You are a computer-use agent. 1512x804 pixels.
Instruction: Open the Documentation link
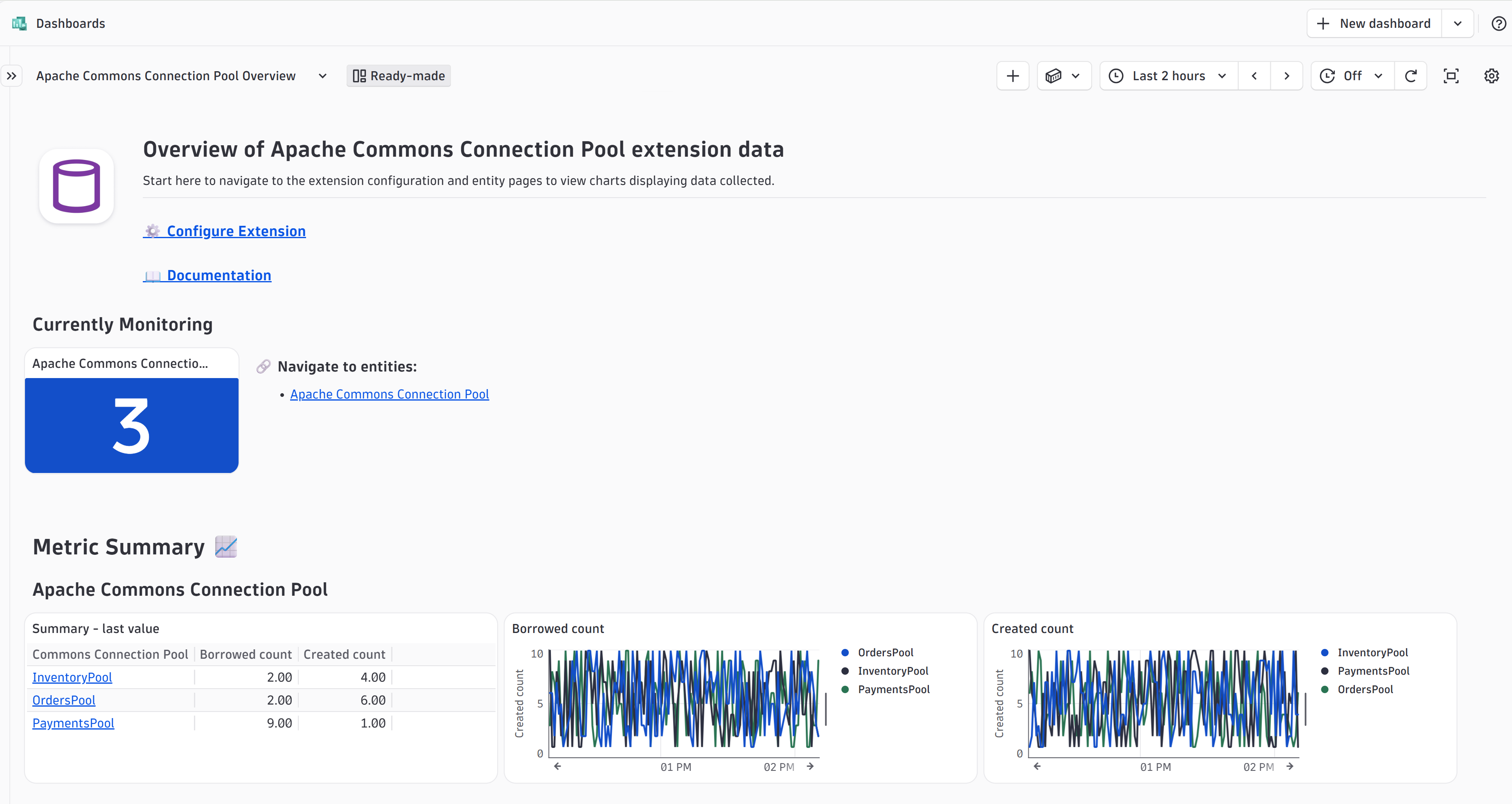(x=207, y=275)
